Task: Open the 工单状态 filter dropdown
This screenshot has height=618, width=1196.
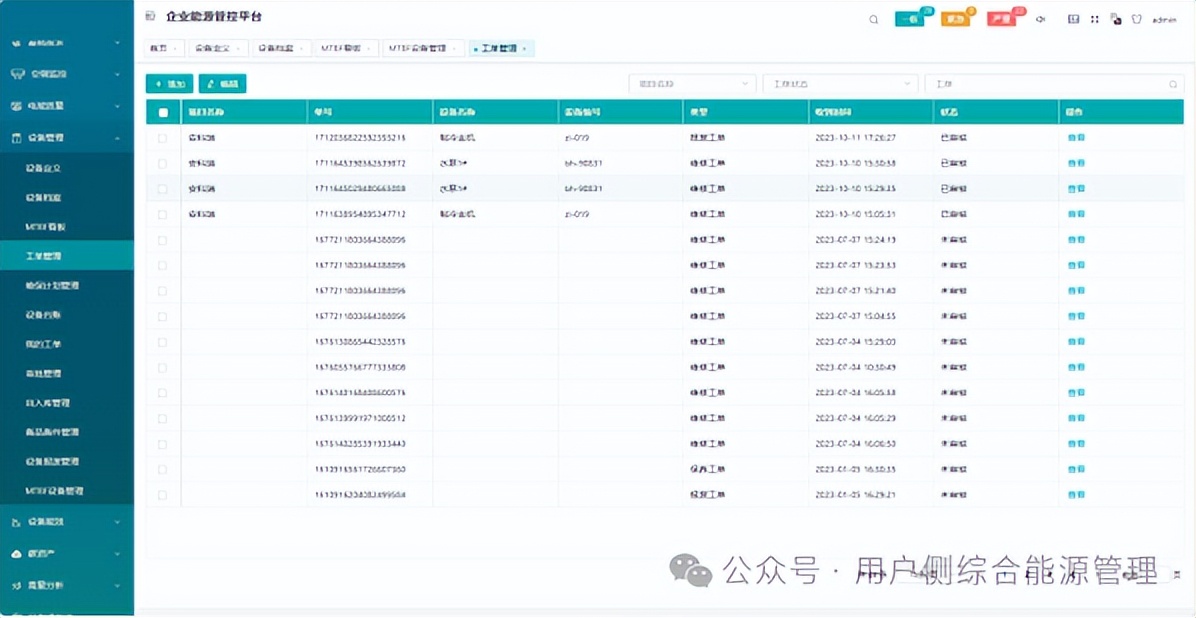Action: click(x=840, y=84)
